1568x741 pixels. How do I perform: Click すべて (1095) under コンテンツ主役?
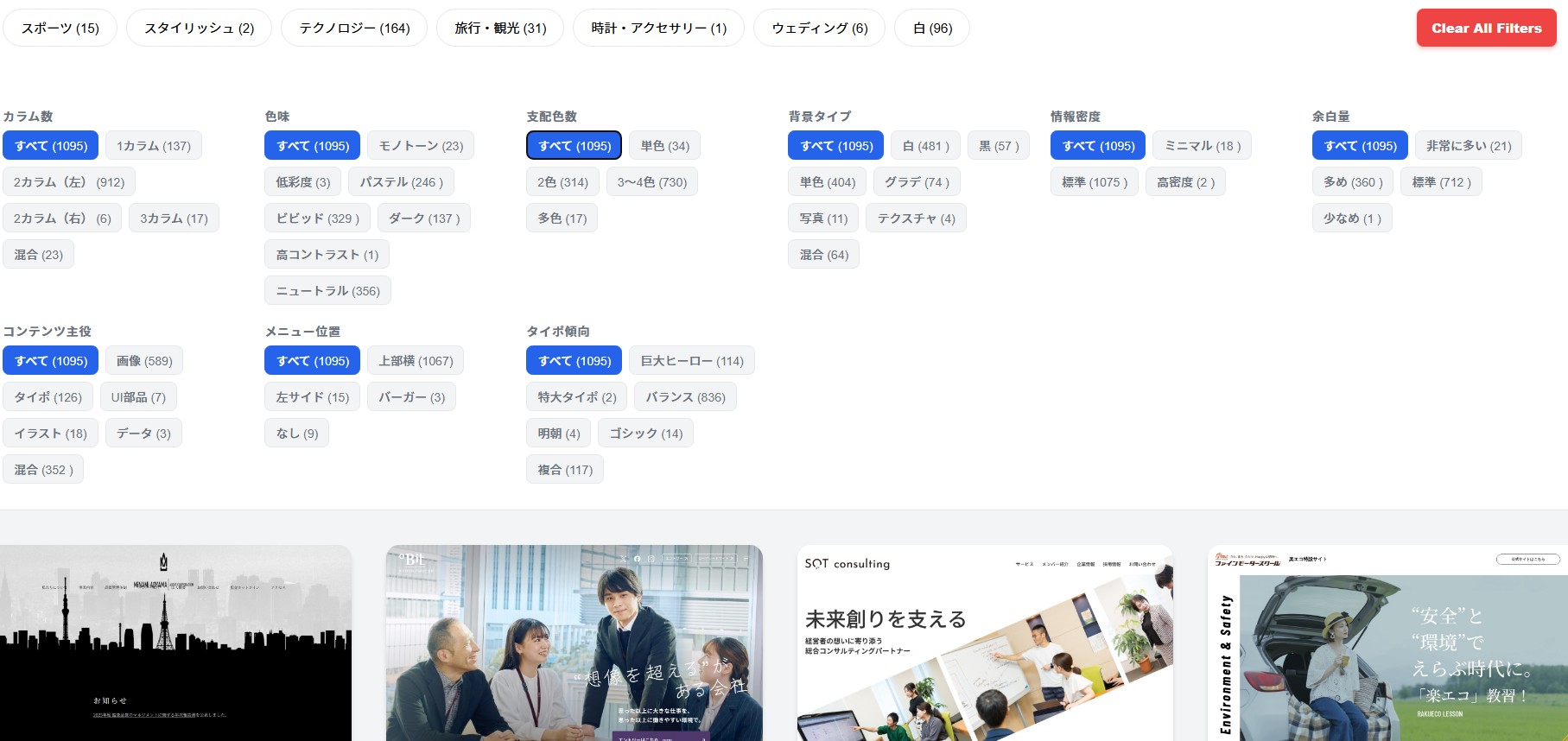[x=51, y=361]
